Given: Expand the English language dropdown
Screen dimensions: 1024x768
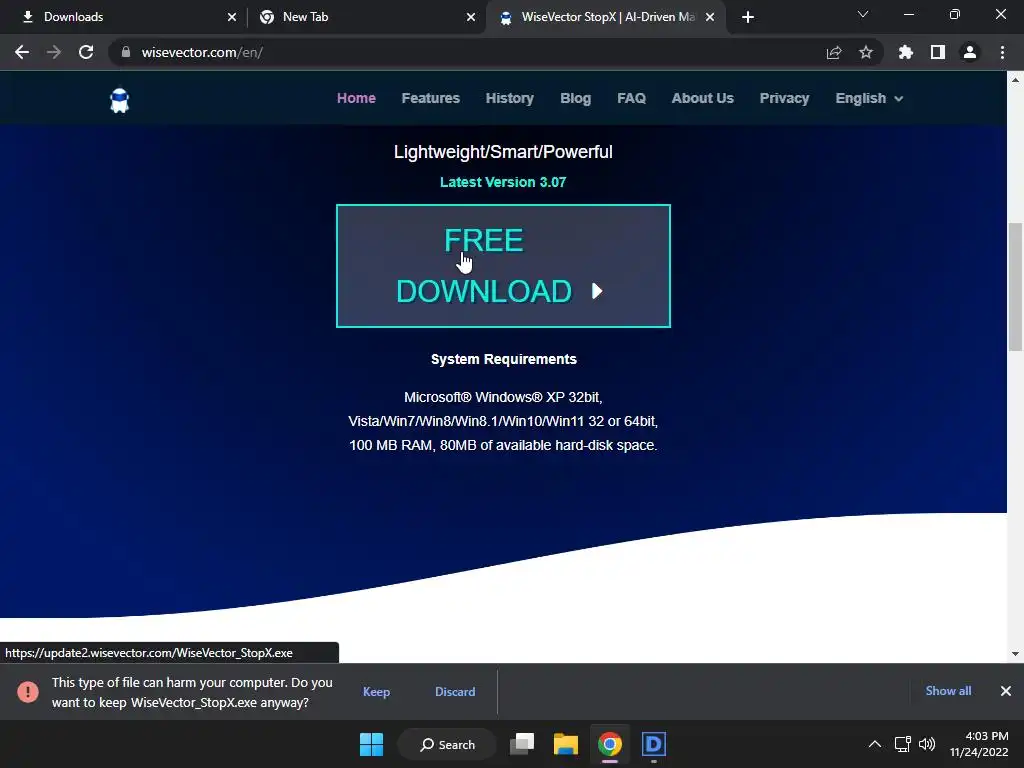Looking at the screenshot, I should [x=869, y=98].
